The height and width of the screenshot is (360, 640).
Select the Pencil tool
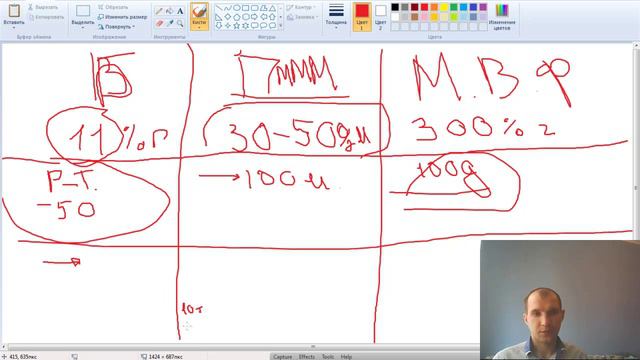click(x=159, y=11)
